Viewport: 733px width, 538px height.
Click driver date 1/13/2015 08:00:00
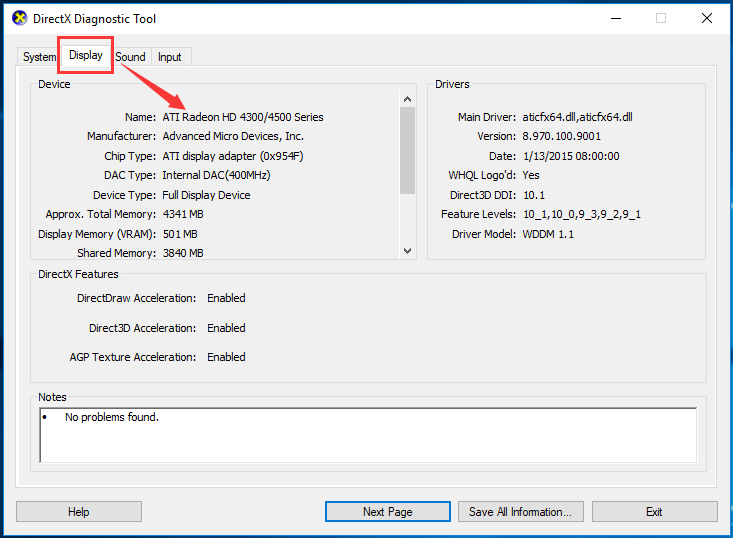pos(571,156)
